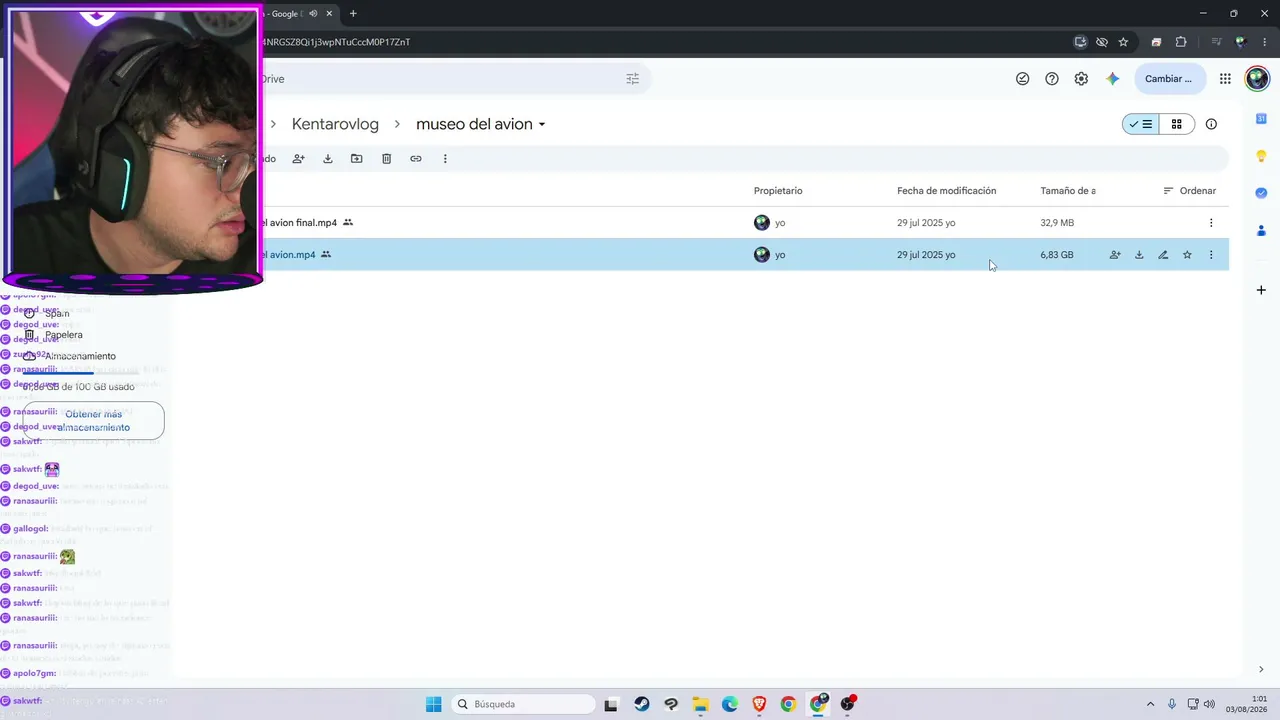The image size is (1280, 720).
Task: Show hidden system tray icons
Action: point(1150,704)
